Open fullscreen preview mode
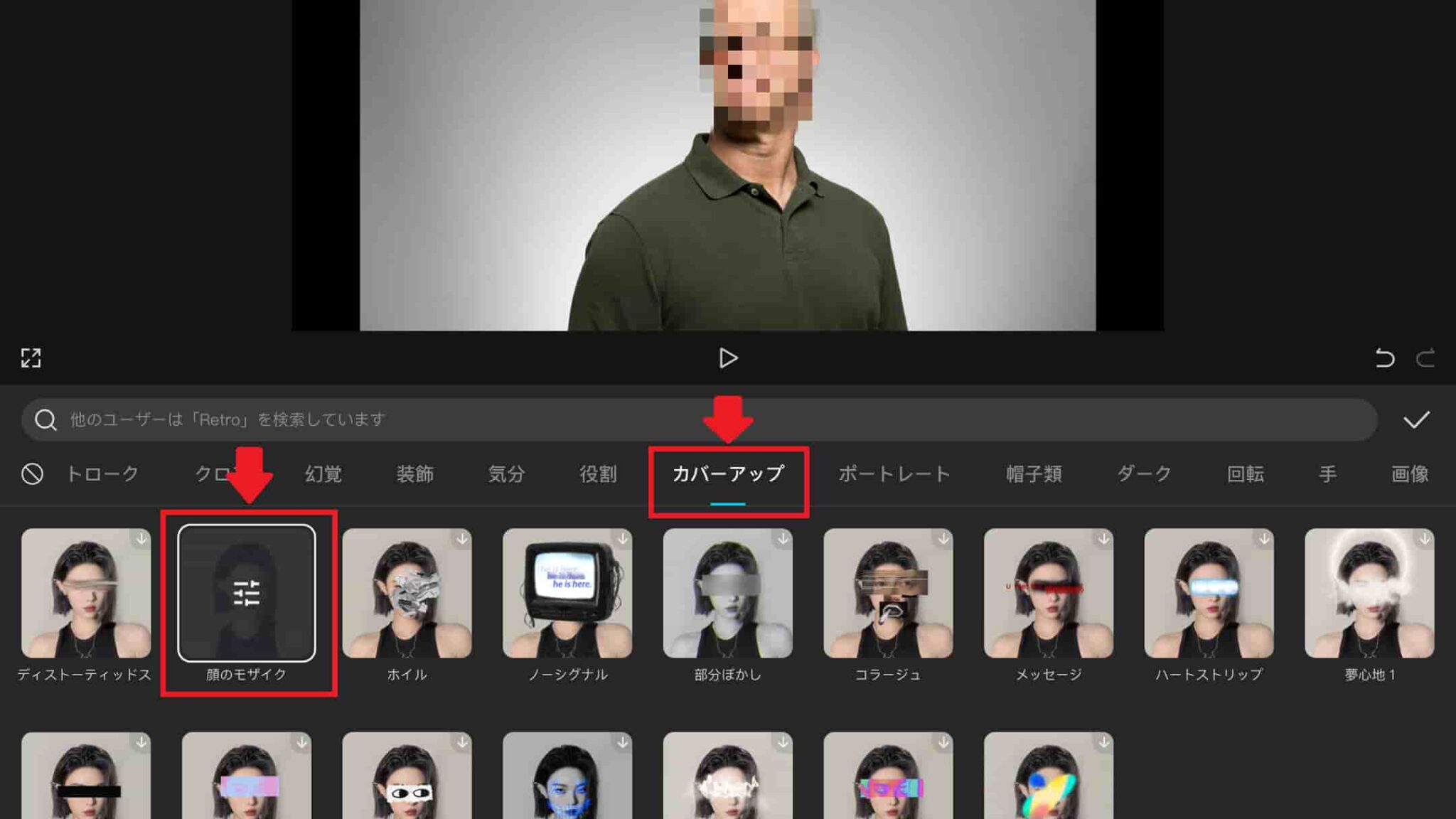This screenshot has width=1456, height=819. tap(31, 358)
